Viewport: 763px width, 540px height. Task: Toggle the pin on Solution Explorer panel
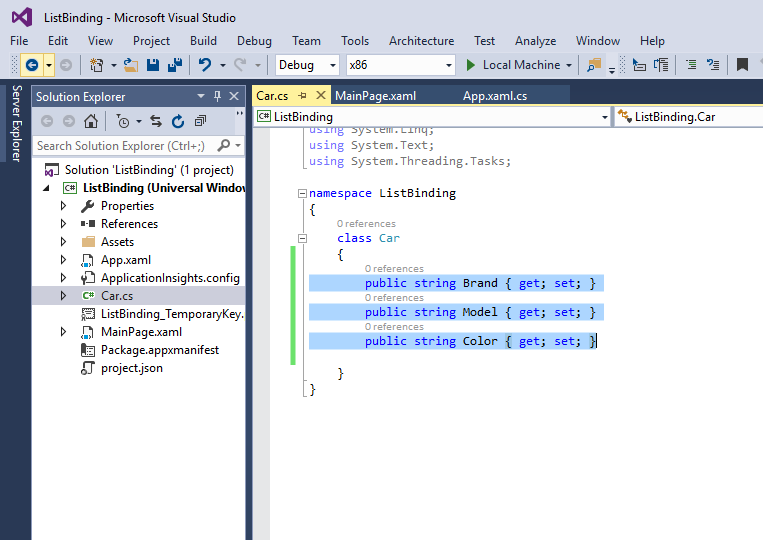pos(217,97)
